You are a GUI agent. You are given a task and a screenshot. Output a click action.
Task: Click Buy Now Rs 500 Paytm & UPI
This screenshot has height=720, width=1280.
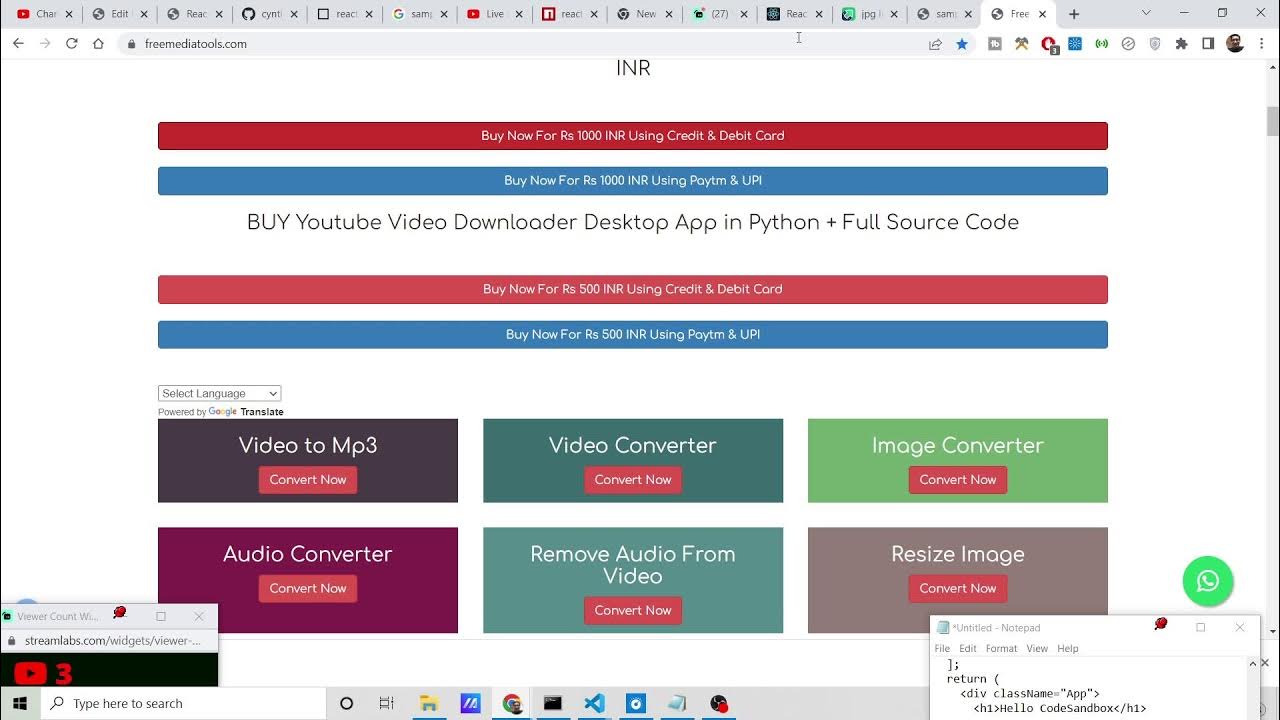[x=632, y=334]
